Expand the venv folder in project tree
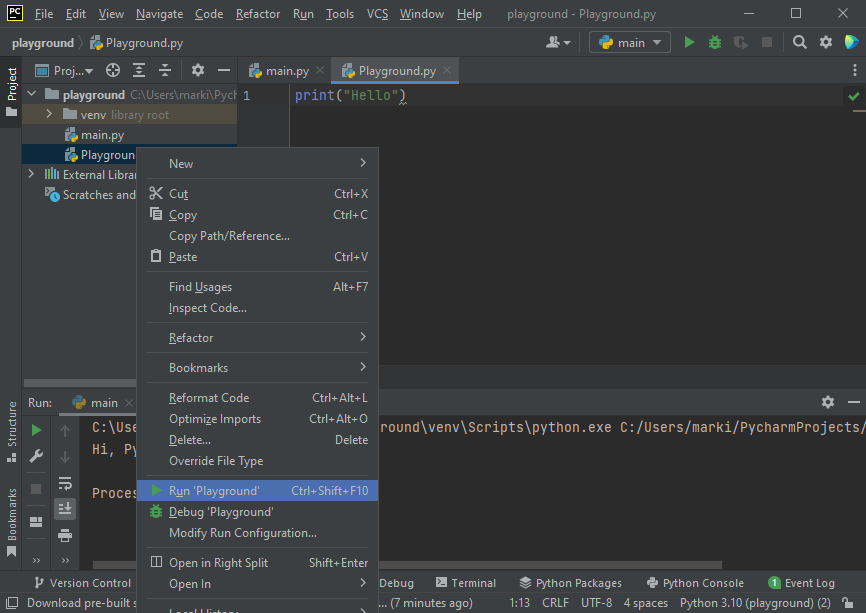866x613 pixels. point(48,114)
